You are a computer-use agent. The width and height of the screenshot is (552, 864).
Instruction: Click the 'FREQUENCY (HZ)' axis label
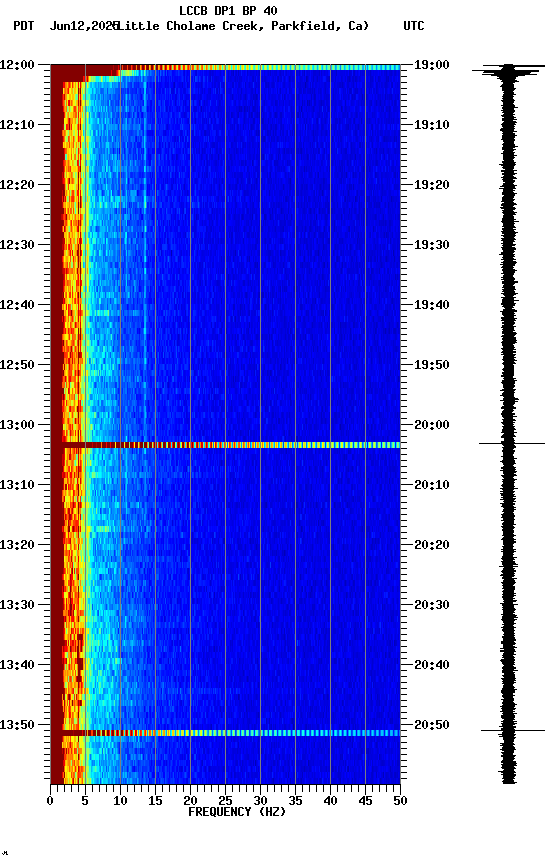coord(237,812)
